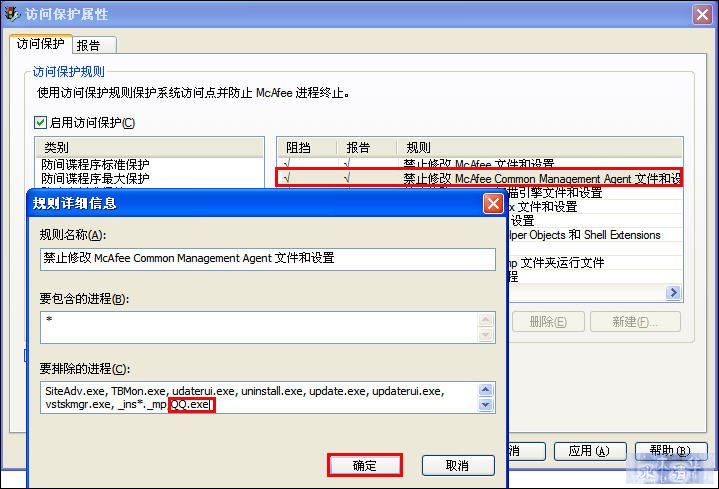This screenshot has width=719, height=489.
Task: Toggle report checkmark for McAfee 文件和设置 rule
Action: (347, 163)
